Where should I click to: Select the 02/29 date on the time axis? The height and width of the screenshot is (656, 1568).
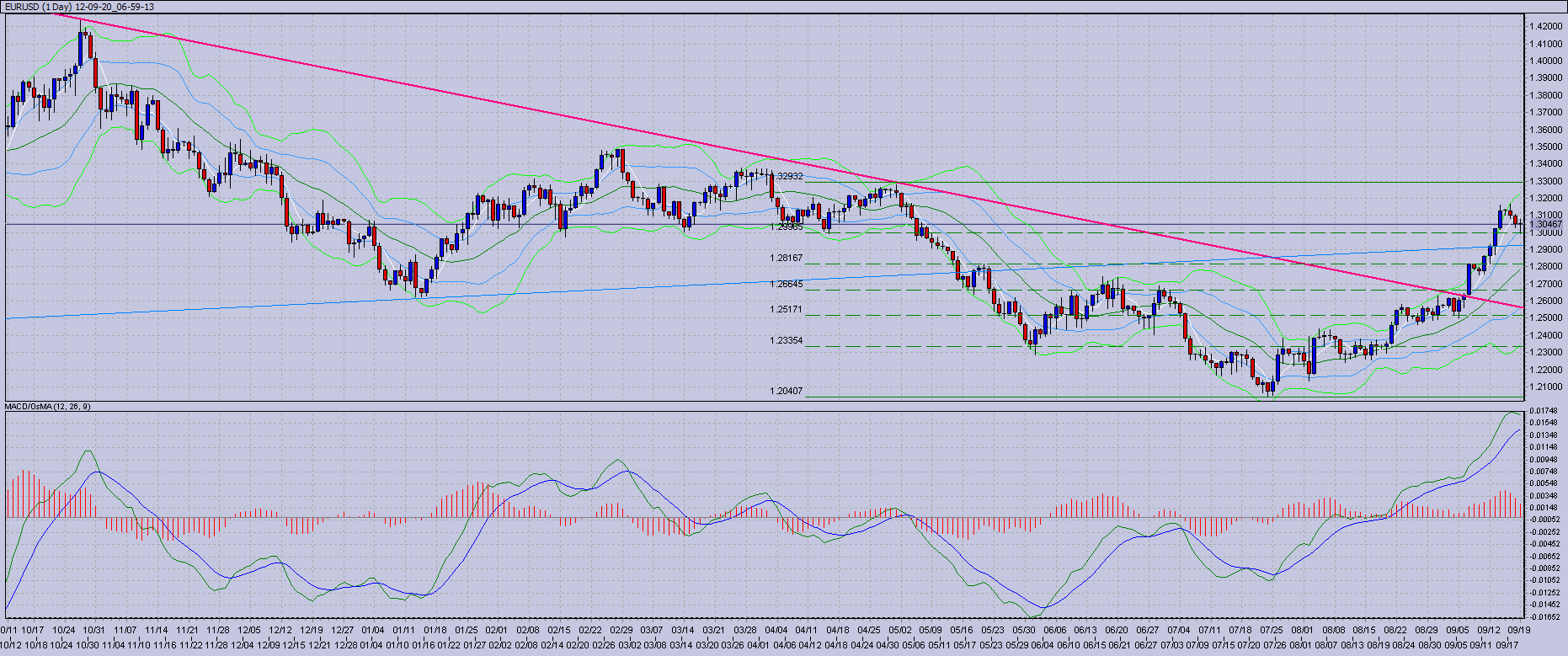pyautogui.click(x=621, y=629)
